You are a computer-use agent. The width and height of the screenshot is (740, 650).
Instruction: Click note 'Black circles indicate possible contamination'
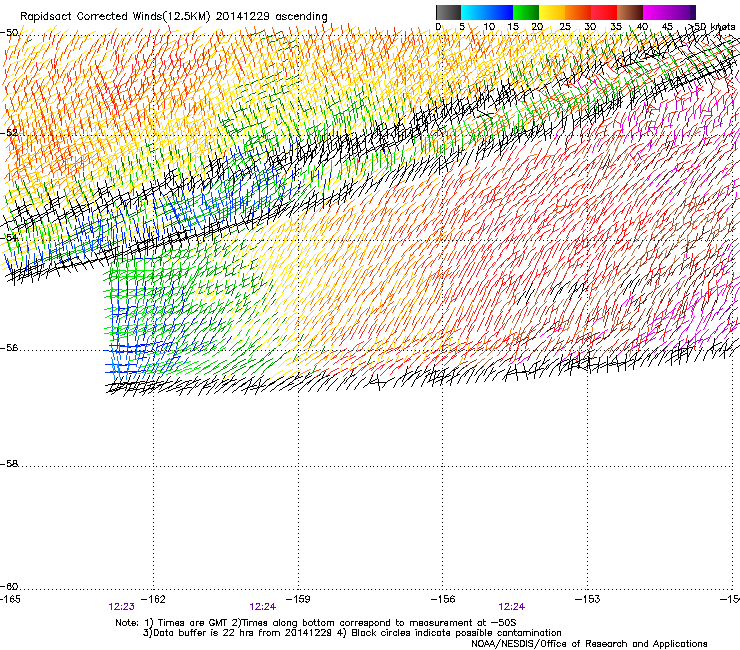coord(456,633)
